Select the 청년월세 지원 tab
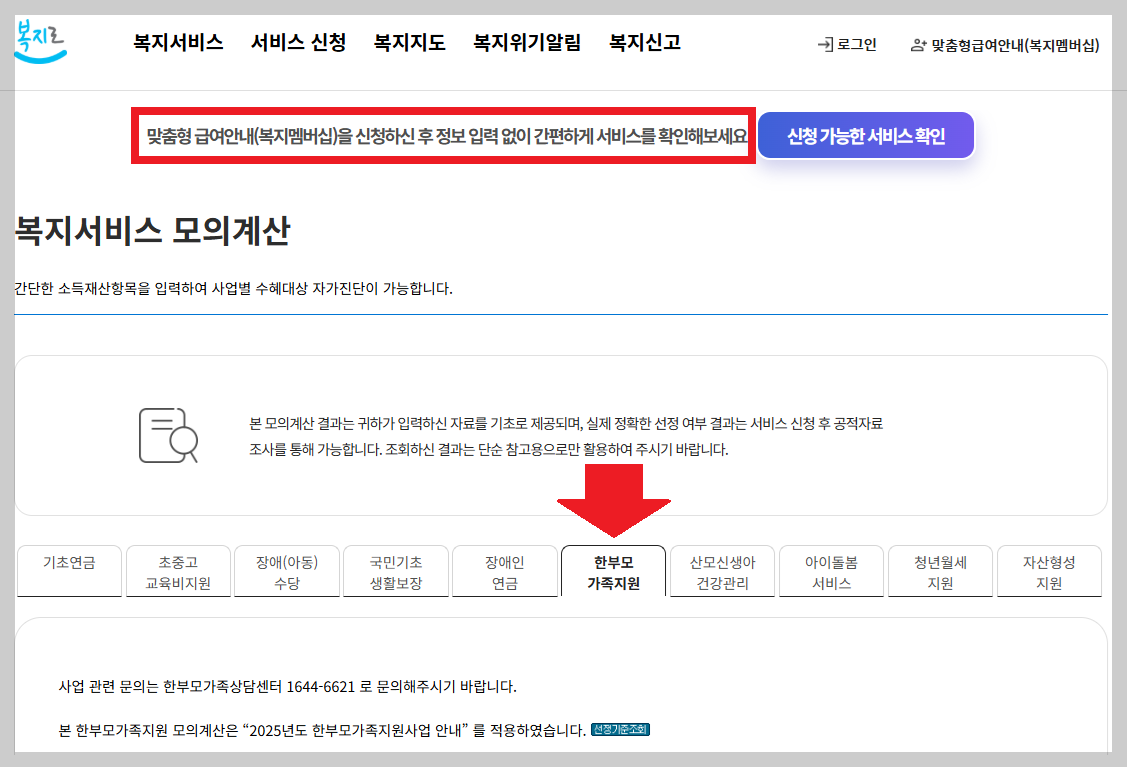This screenshot has height=767, width=1127. 940,571
